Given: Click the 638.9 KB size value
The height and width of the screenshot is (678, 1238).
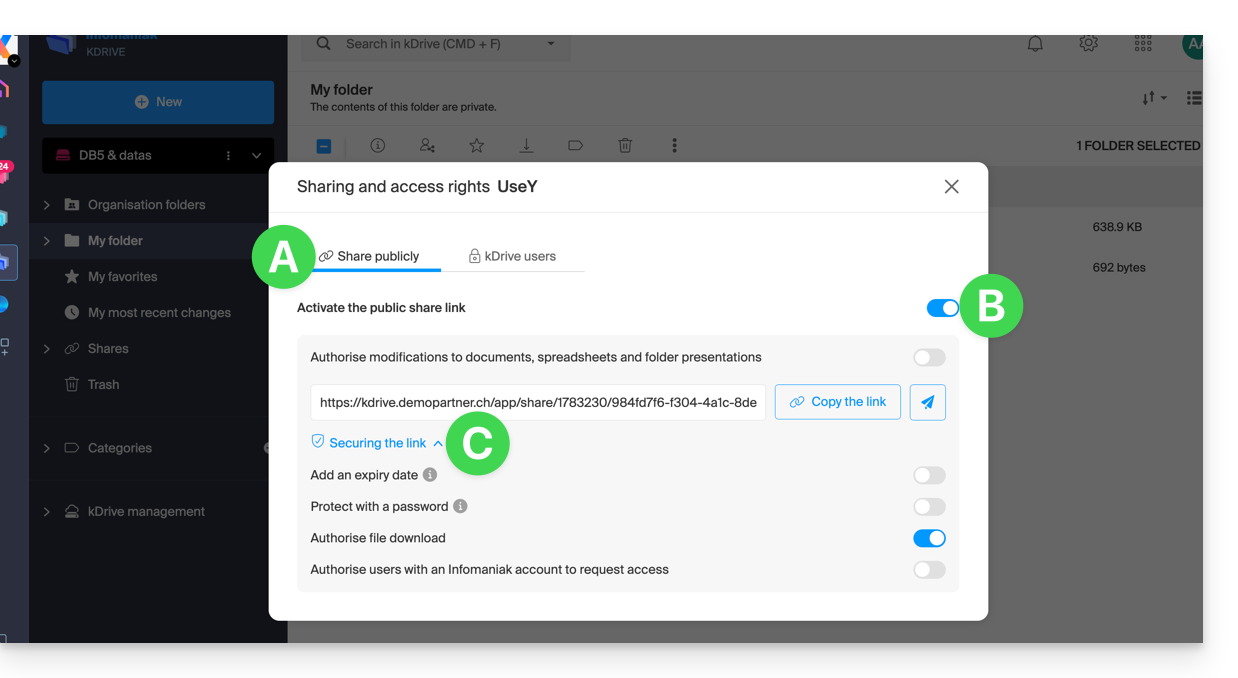Looking at the screenshot, I should (1117, 227).
